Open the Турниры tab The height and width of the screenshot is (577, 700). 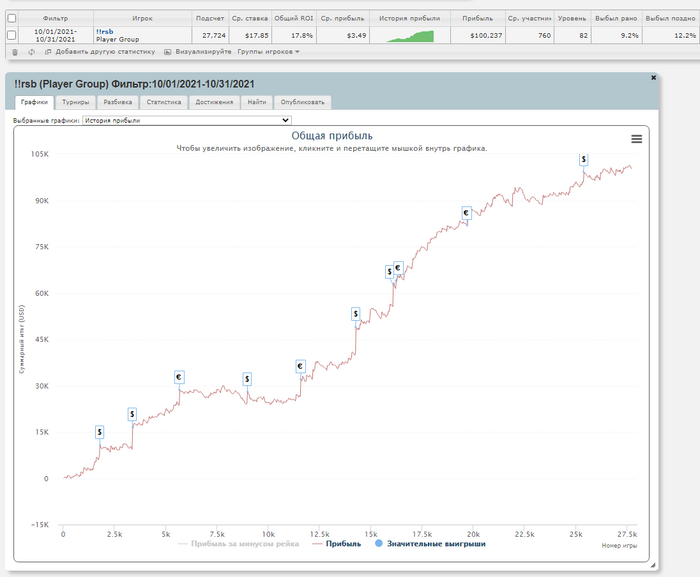pos(75,102)
